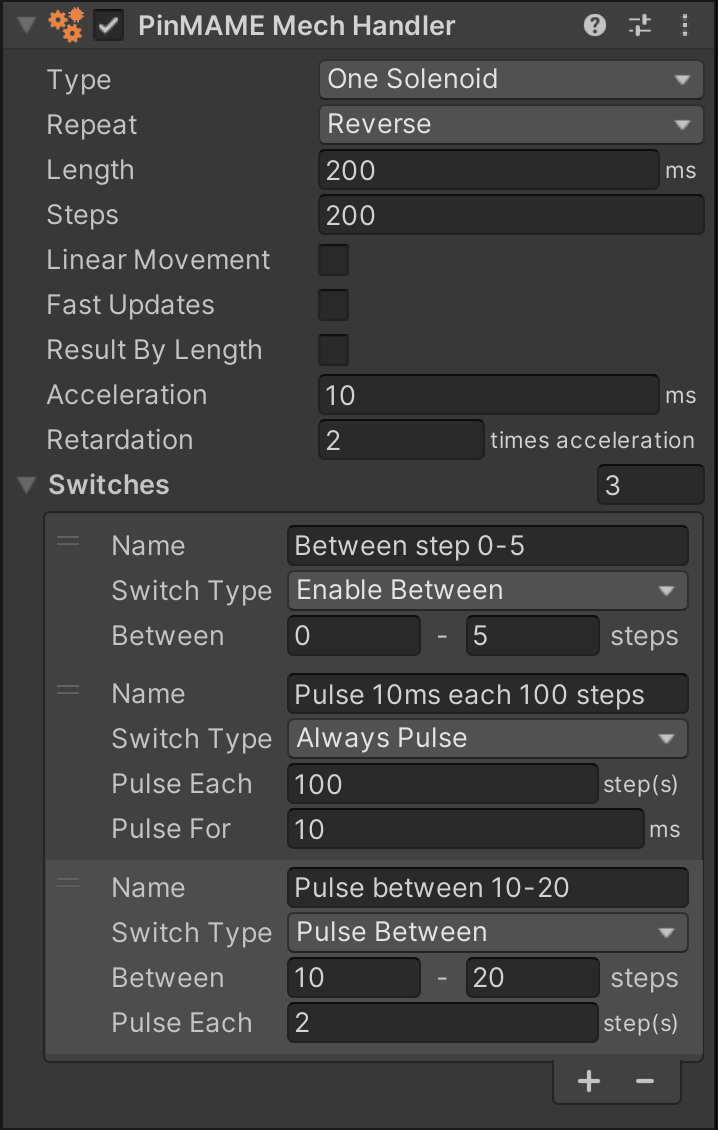
Task: Click the Acceleration value field
Action: tap(488, 395)
